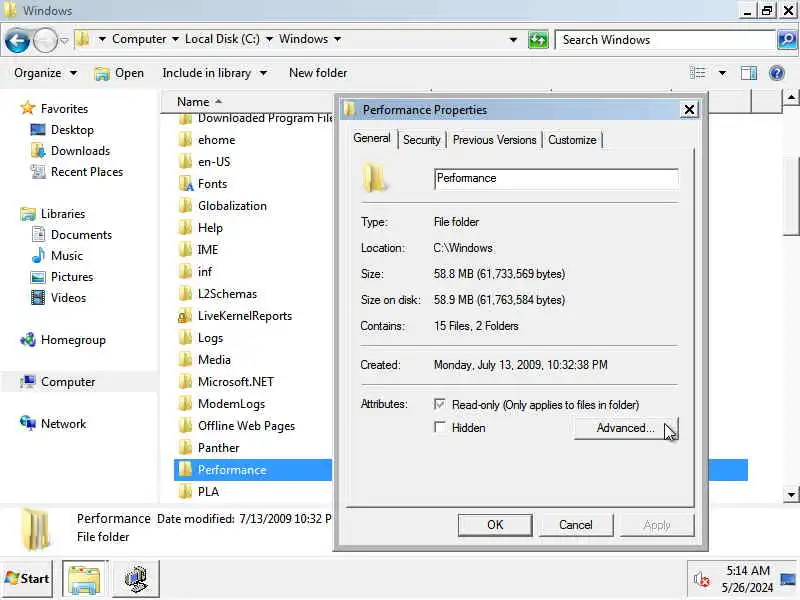
Task: Open Help via the blue question mark
Action: coord(777,73)
